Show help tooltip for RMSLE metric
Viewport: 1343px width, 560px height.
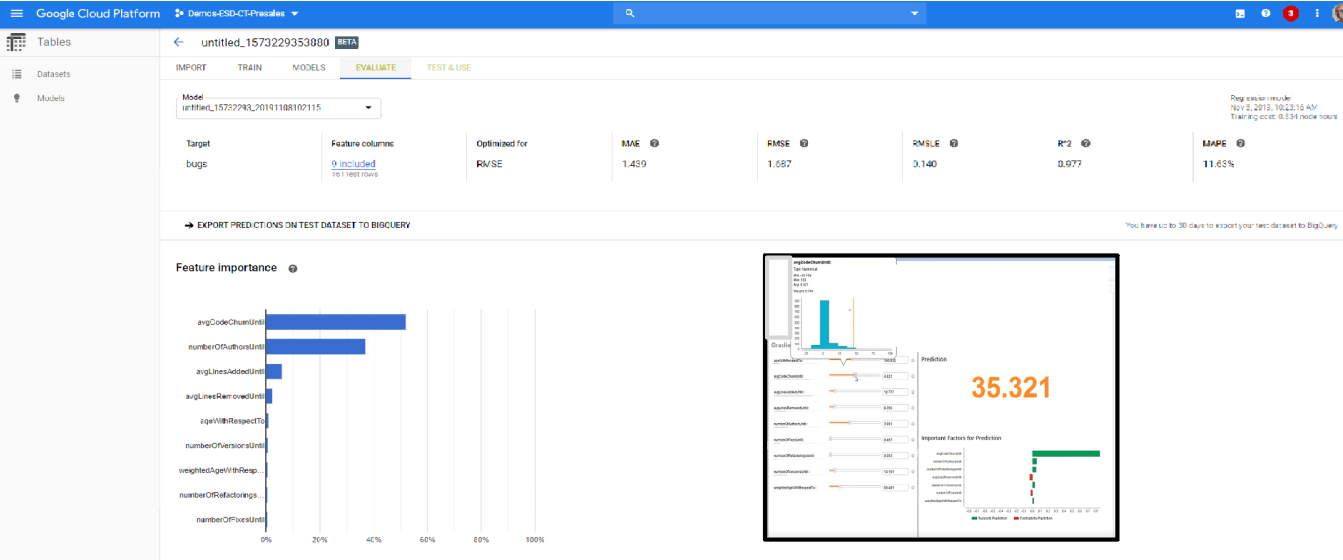(954, 143)
